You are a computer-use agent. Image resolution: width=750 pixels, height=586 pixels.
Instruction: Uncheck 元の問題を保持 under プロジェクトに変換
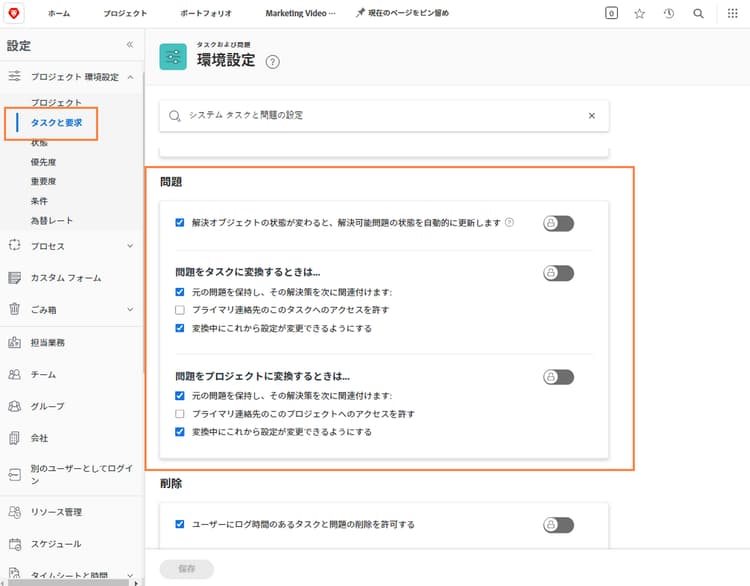[x=180, y=396]
